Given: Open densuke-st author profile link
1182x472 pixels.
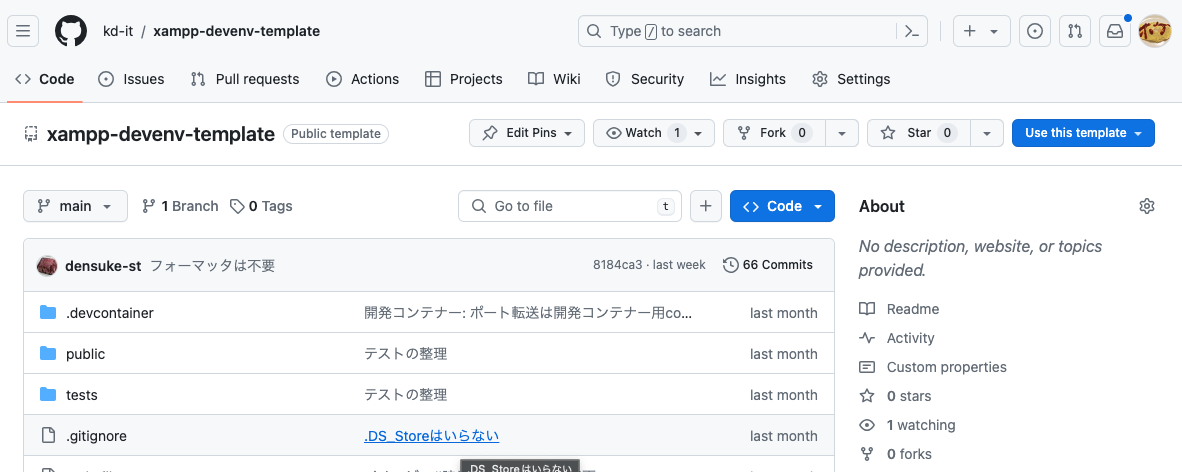Looking at the screenshot, I should pos(103,265).
